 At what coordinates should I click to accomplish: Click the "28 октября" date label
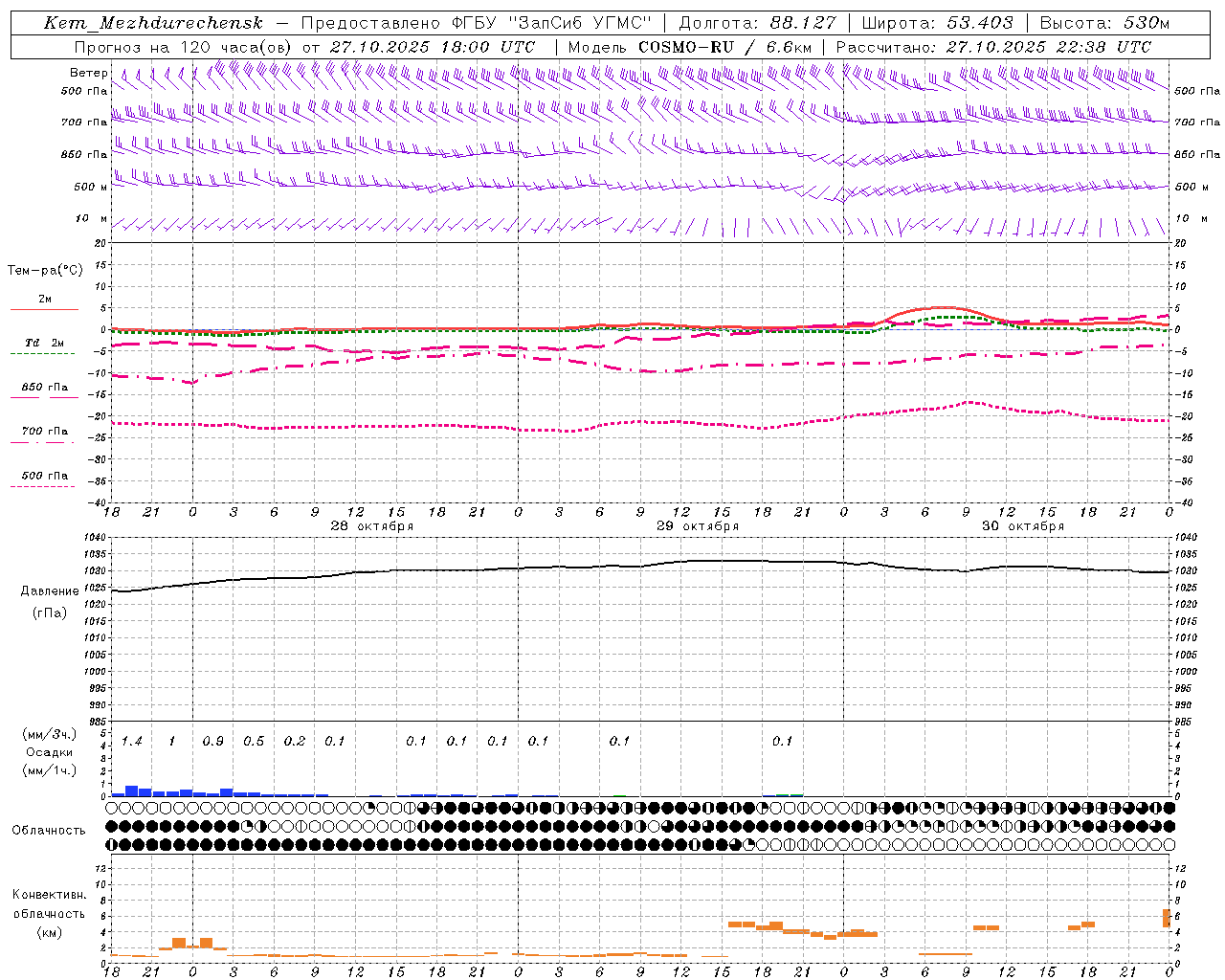(371, 526)
